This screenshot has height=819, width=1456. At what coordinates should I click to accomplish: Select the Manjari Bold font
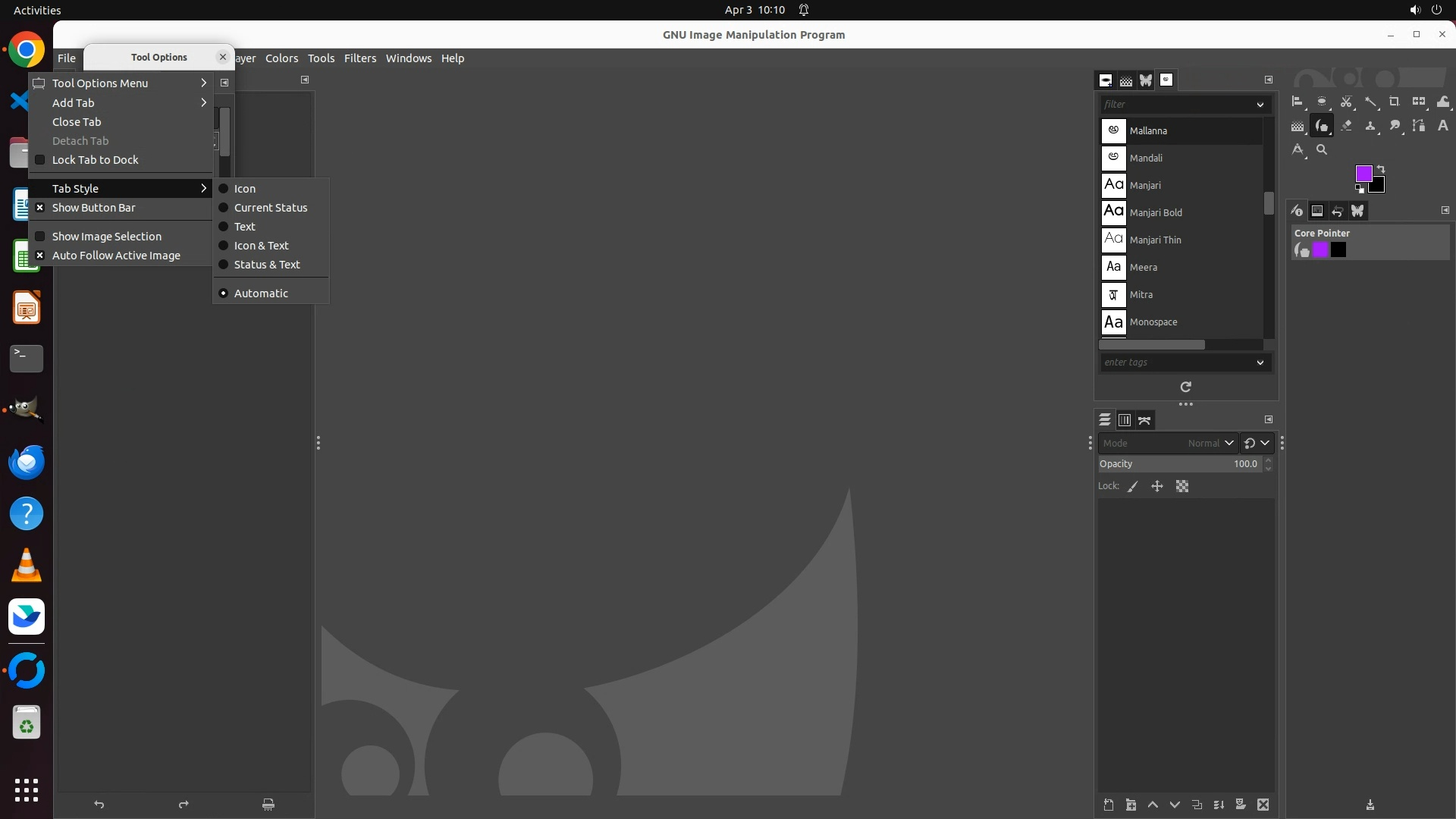pos(1155,213)
